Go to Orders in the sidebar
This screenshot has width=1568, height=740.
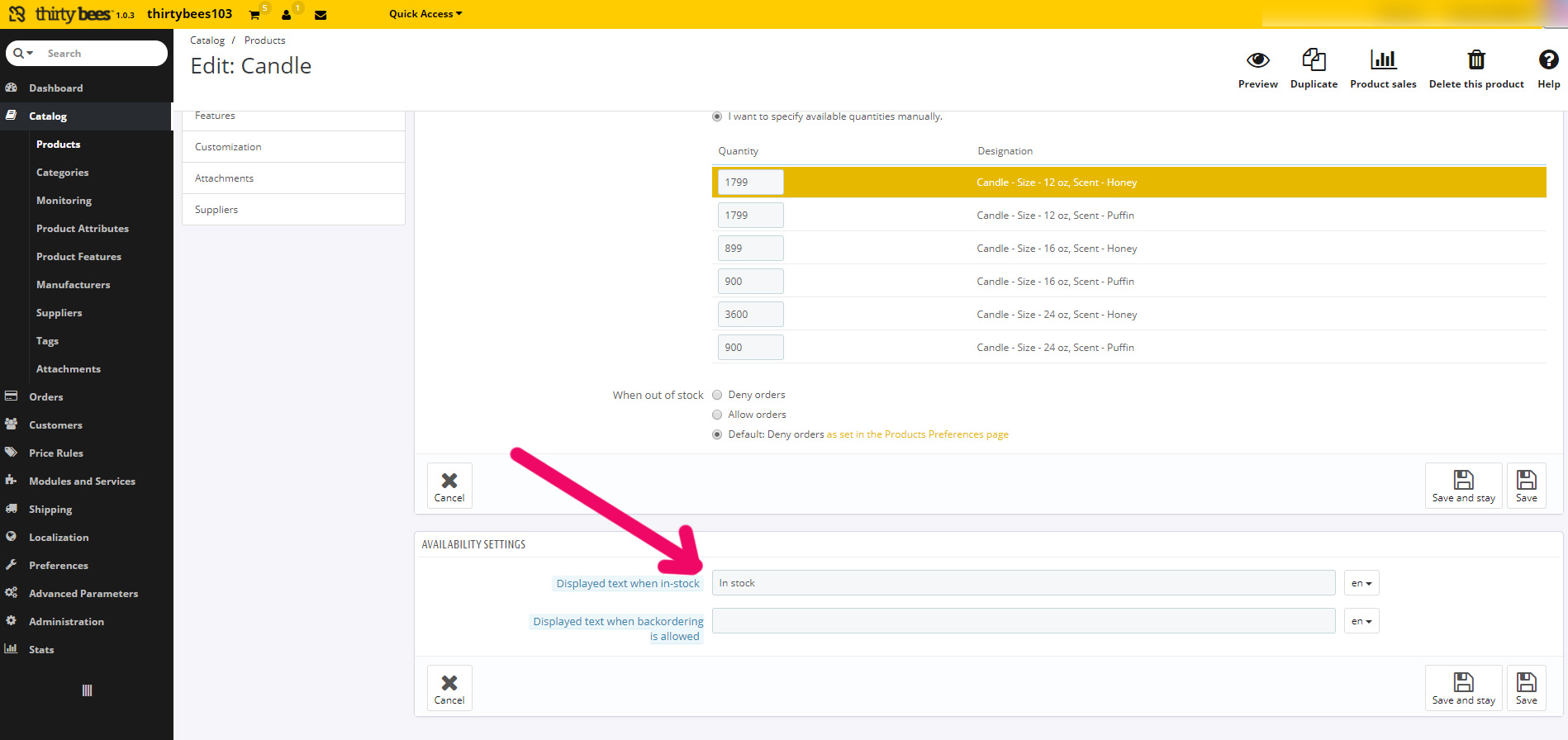tap(46, 397)
